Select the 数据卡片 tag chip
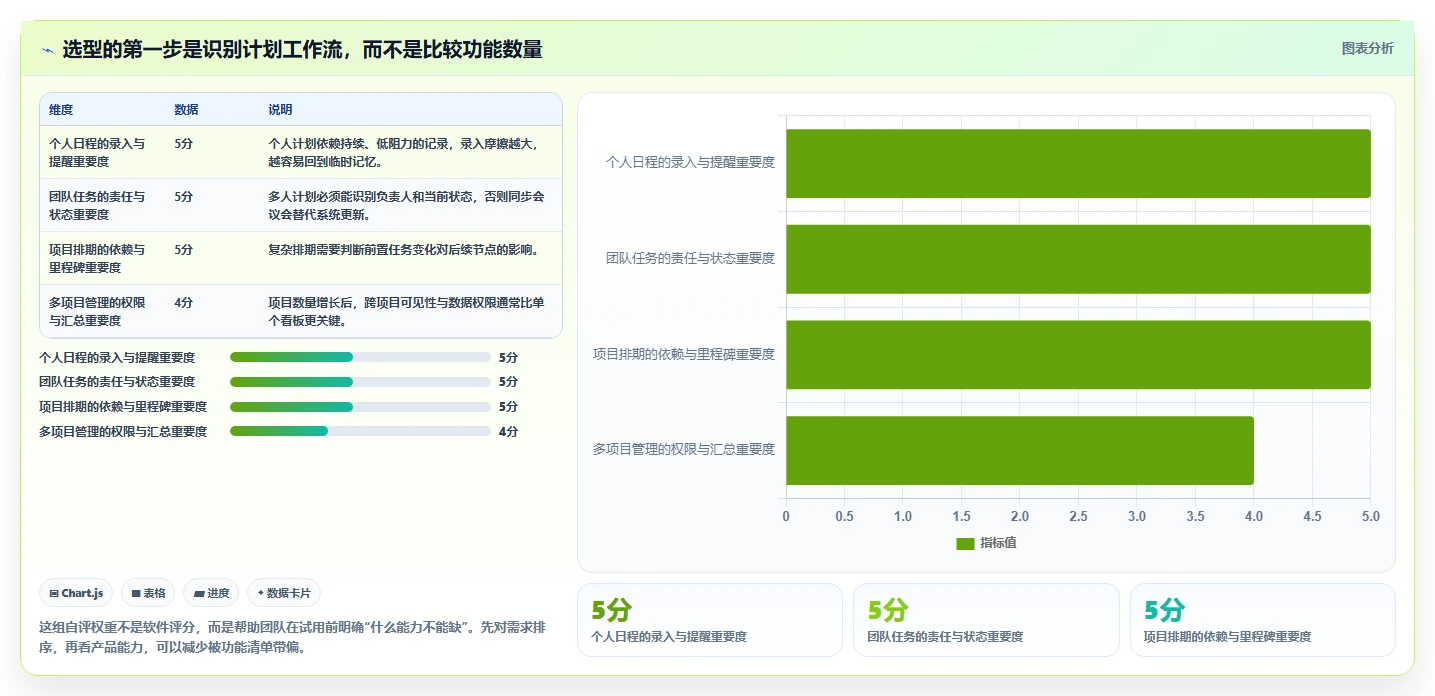The image size is (1435, 696). tap(284, 593)
